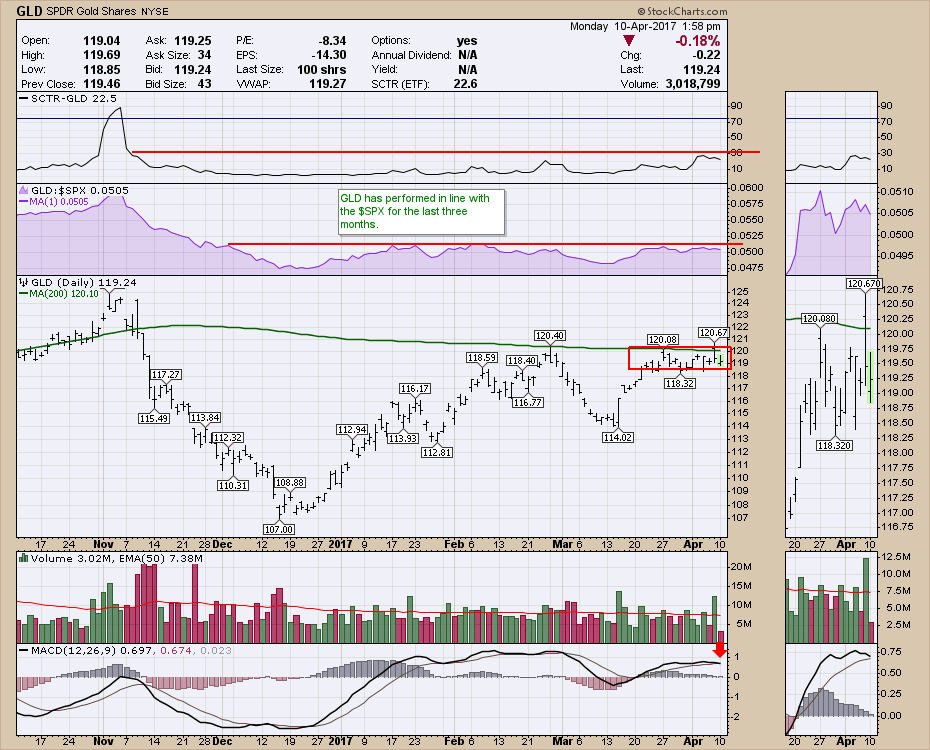
Task: Click the 117.27 price label
Action: [x=165, y=375]
